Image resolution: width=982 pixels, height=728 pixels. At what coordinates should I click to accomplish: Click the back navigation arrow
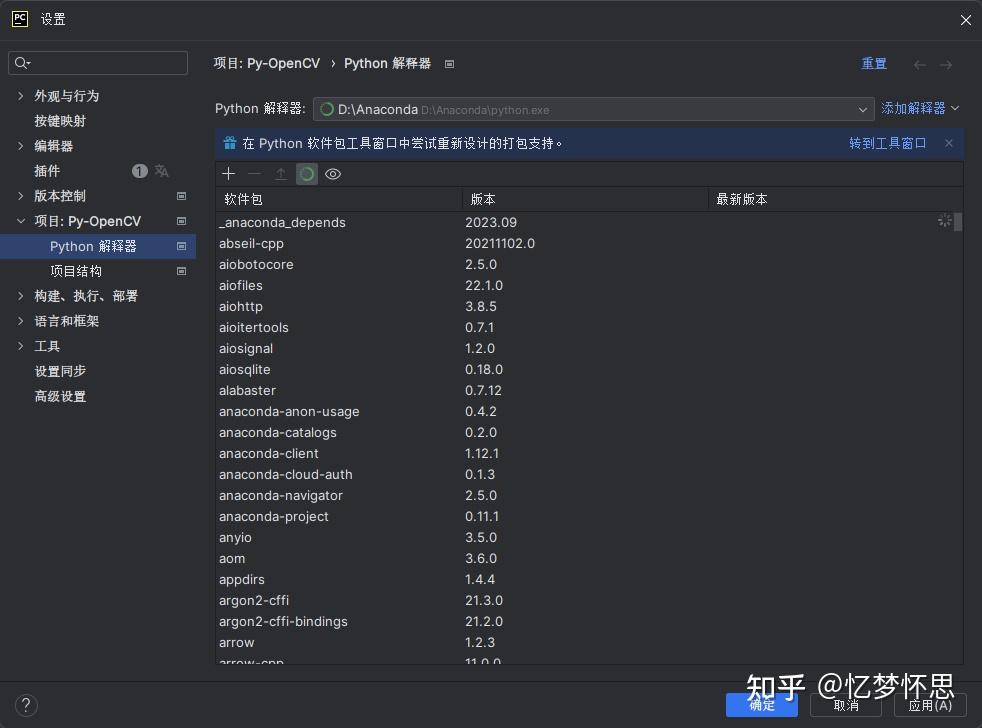[x=919, y=63]
